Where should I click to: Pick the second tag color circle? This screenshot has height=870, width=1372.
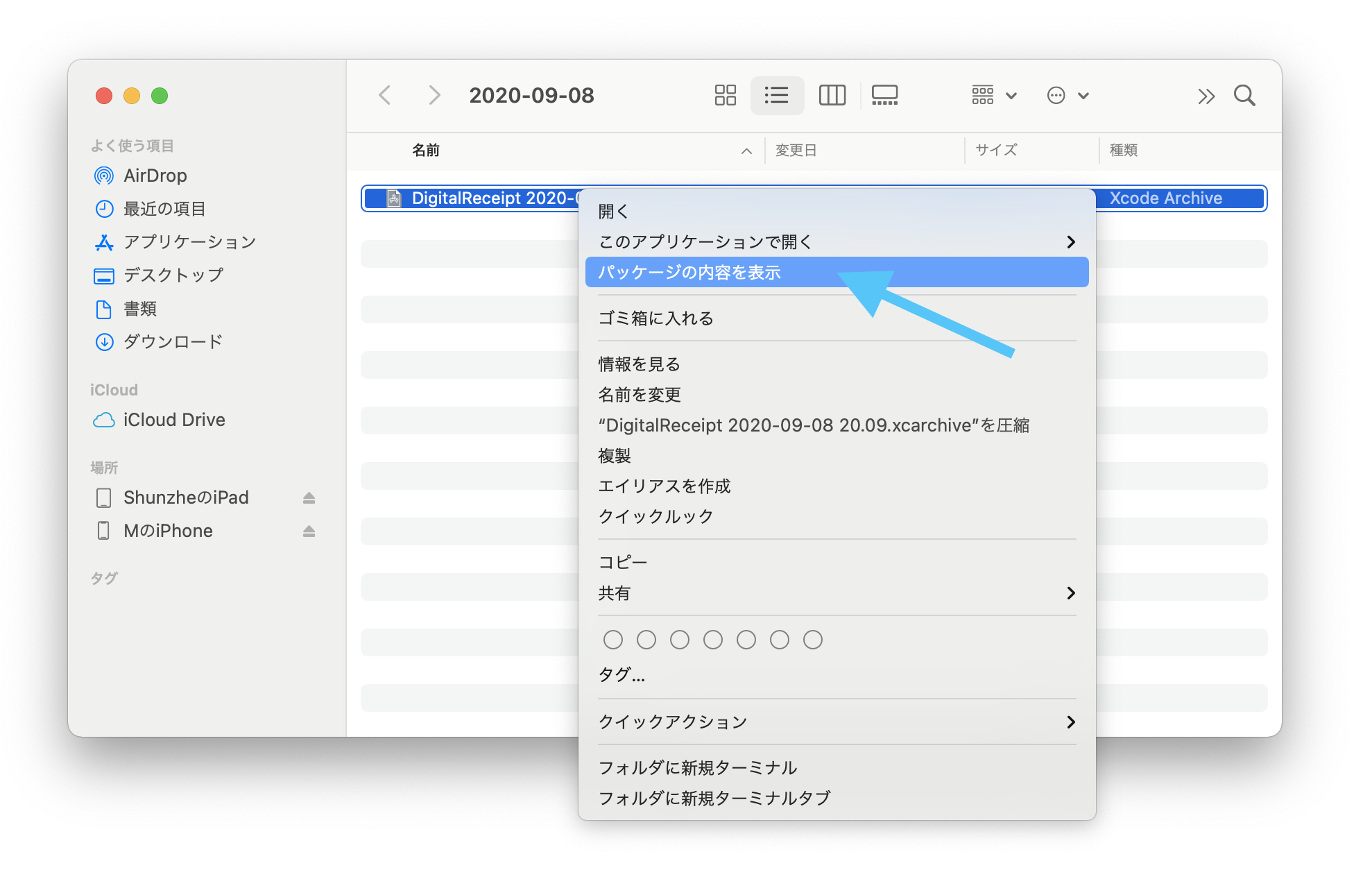point(646,640)
